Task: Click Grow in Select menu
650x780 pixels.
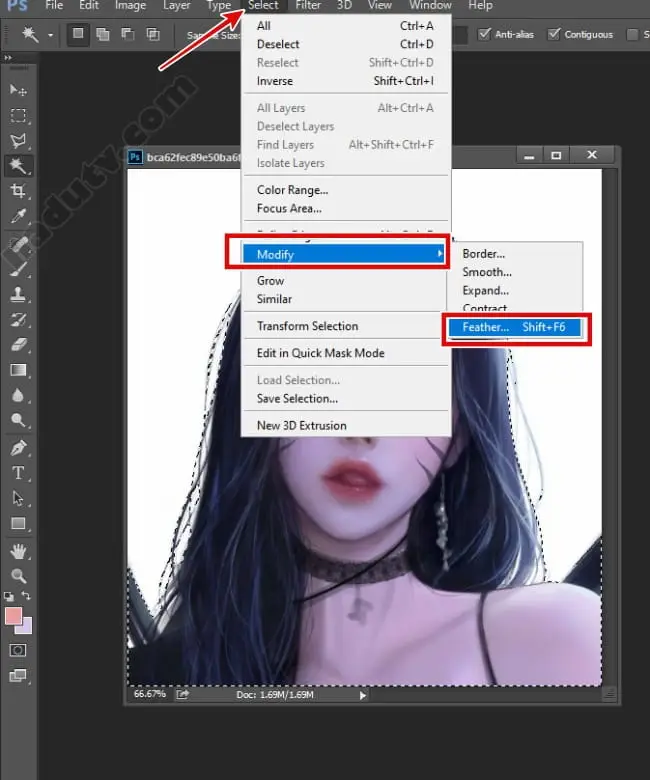Action: pos(345,281)
